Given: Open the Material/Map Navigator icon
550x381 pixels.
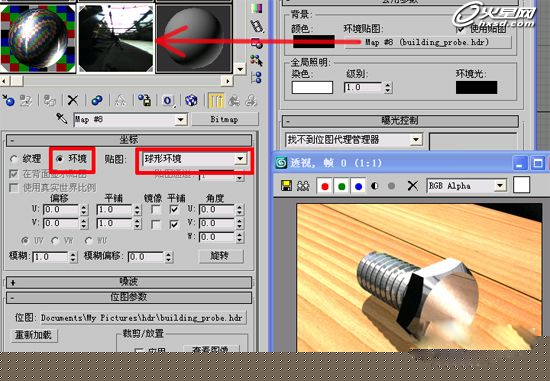Looking at the screenshot, I should [257, 78].
